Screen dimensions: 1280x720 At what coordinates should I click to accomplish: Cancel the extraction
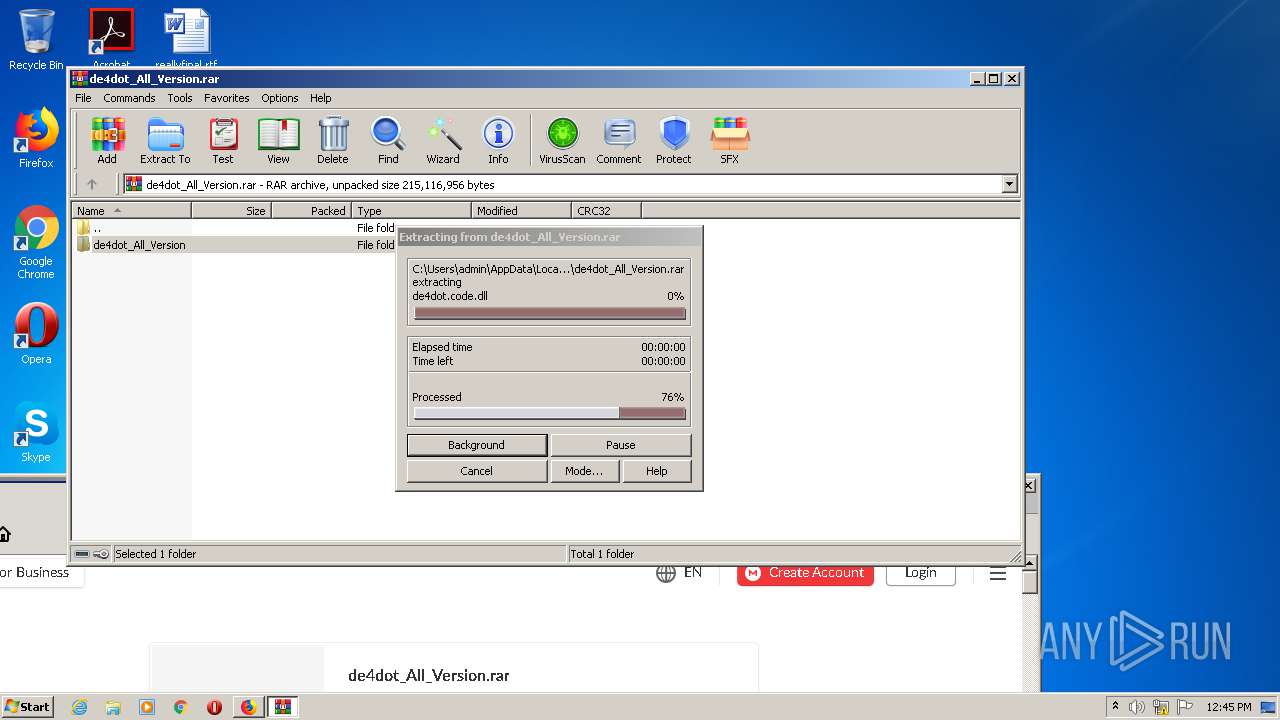[477, 471]
